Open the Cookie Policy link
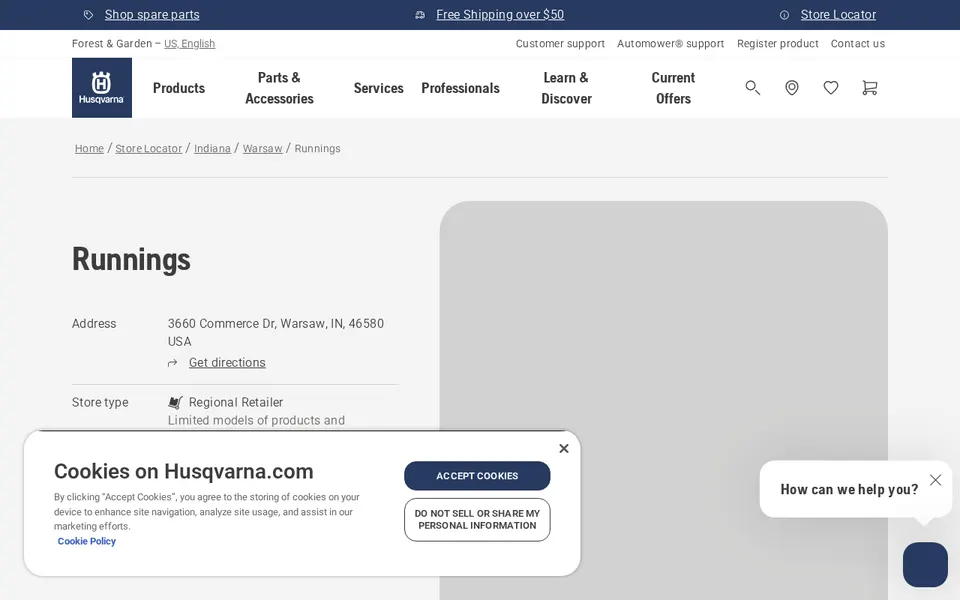960x600 pixels. click(86, 541)
